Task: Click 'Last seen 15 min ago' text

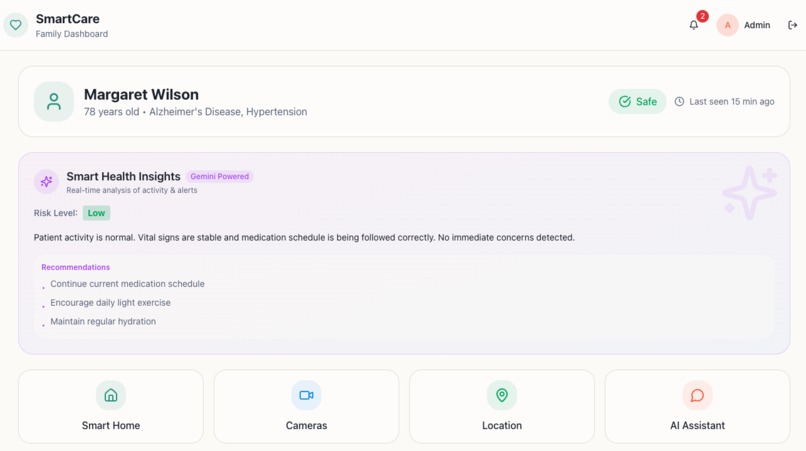Action: [x=731, y=101]
